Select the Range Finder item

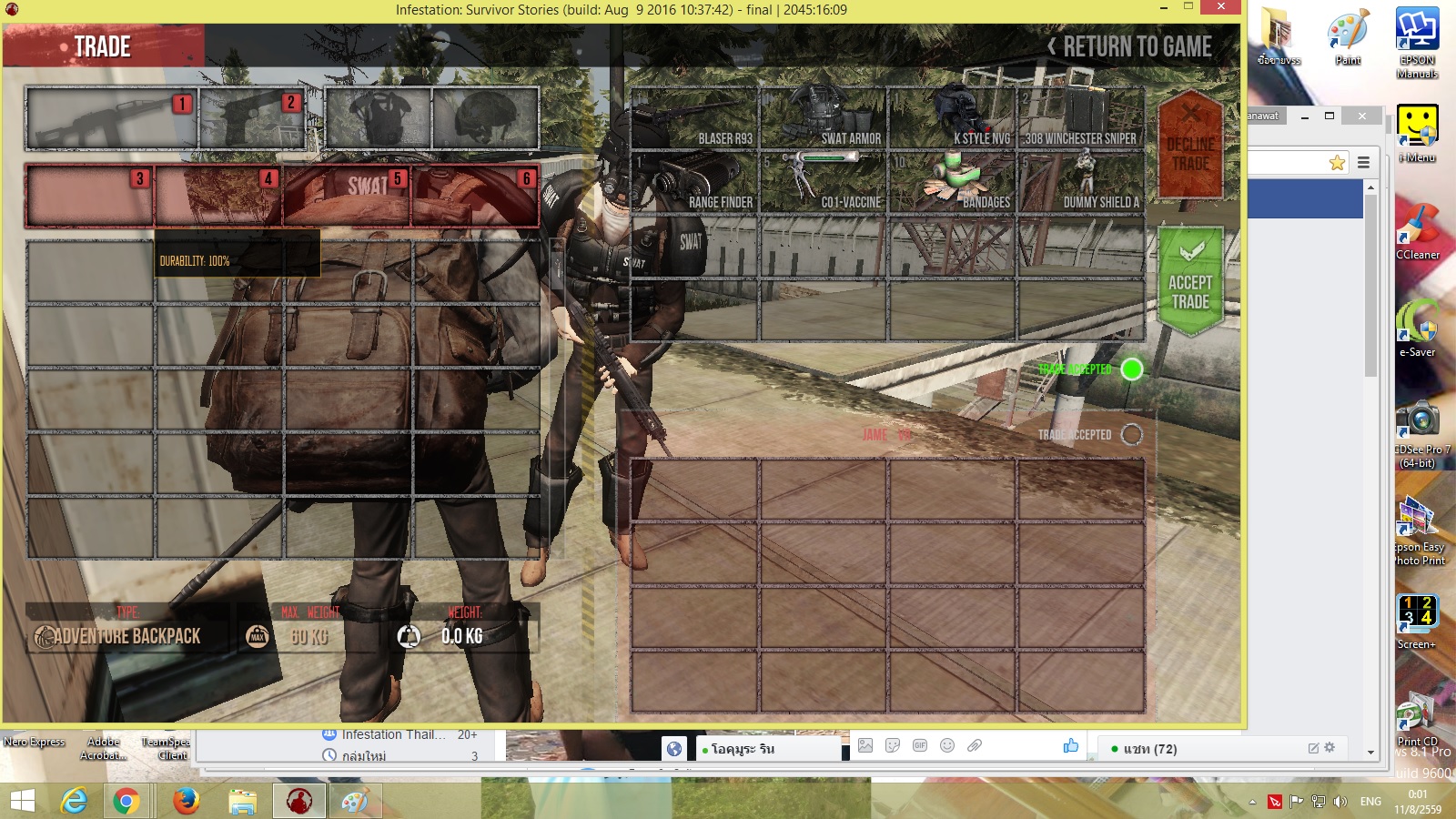694,183
